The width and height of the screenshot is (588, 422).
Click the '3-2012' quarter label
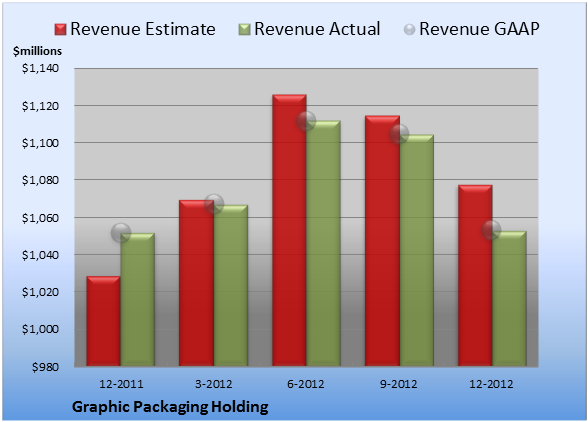point(214,384)
